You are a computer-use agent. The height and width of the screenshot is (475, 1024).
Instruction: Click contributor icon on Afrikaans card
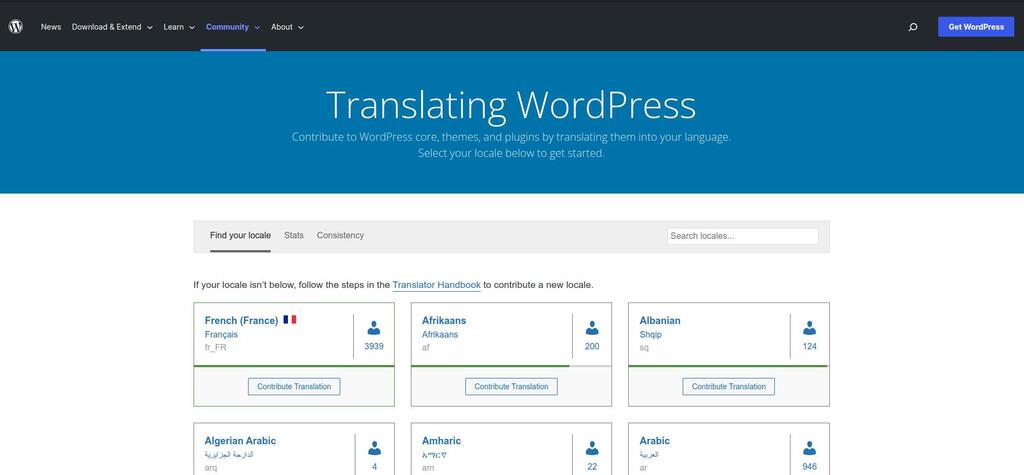tap(592, 328)
